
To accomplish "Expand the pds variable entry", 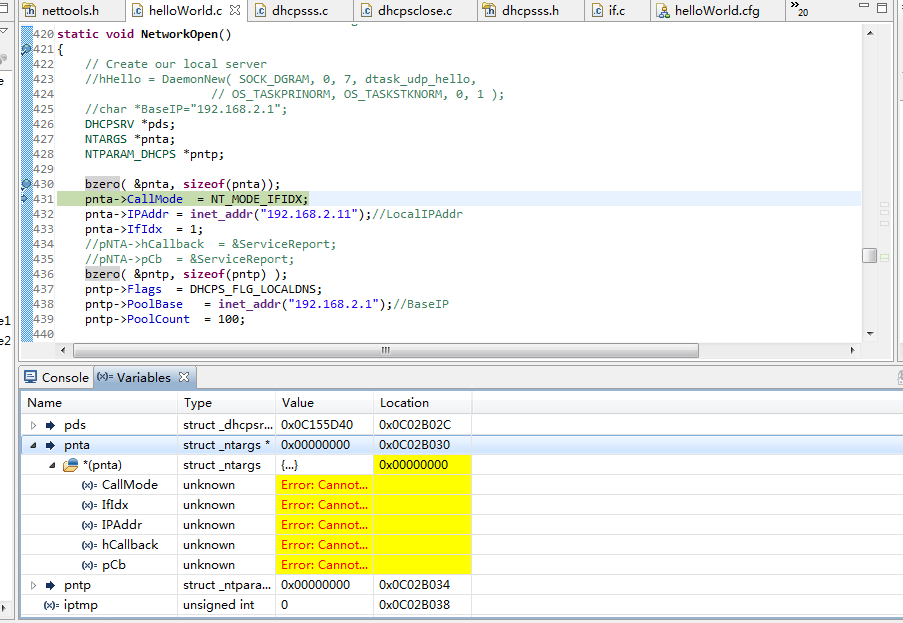I will (x=33, y=424).
